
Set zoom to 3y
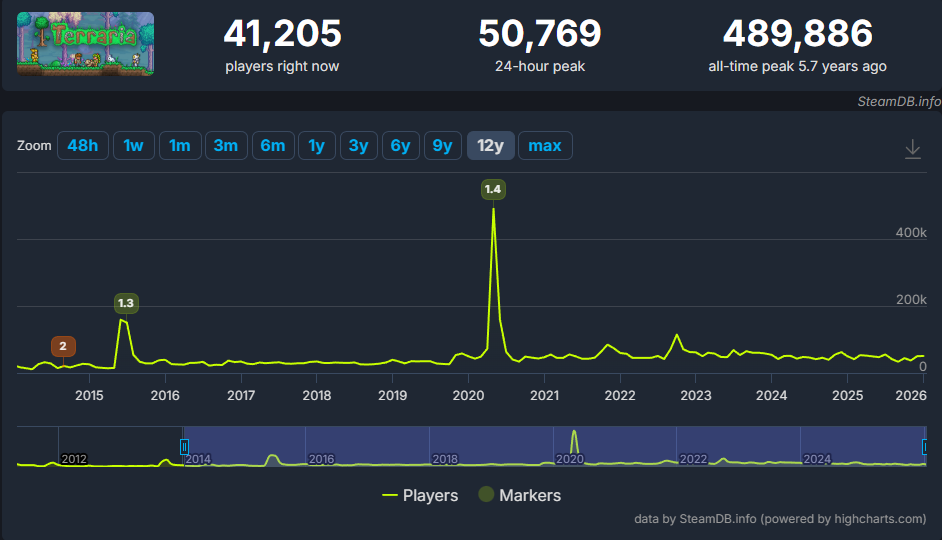(359, 145)
